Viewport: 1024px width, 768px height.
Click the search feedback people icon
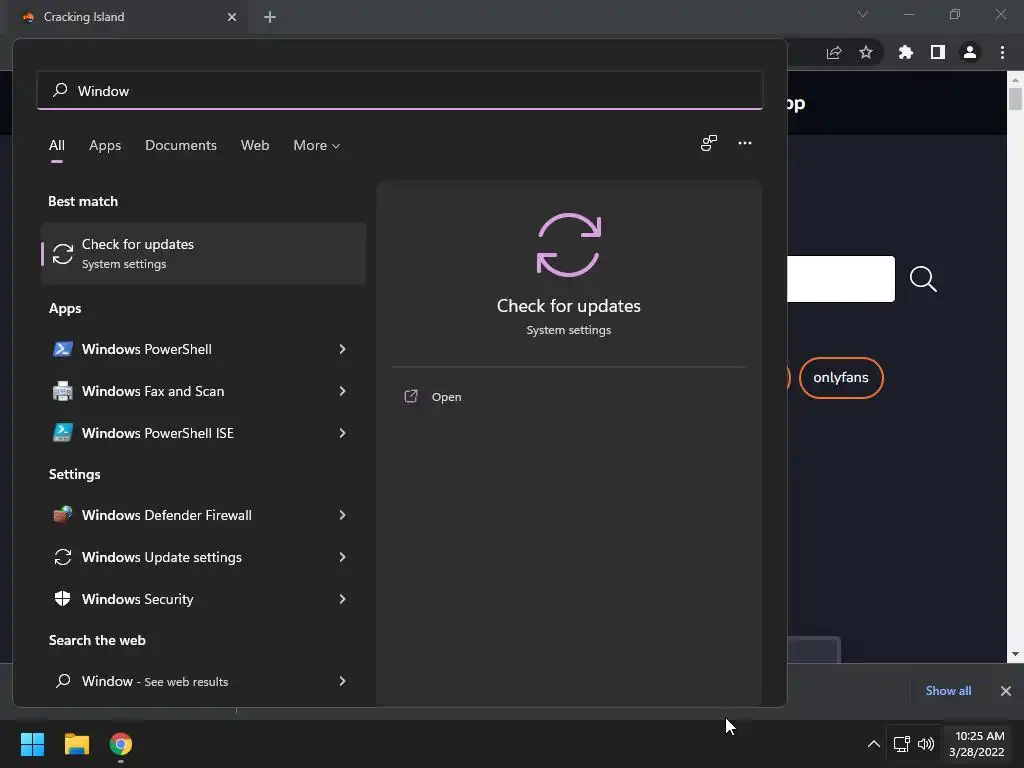click(x=709, y=143)
